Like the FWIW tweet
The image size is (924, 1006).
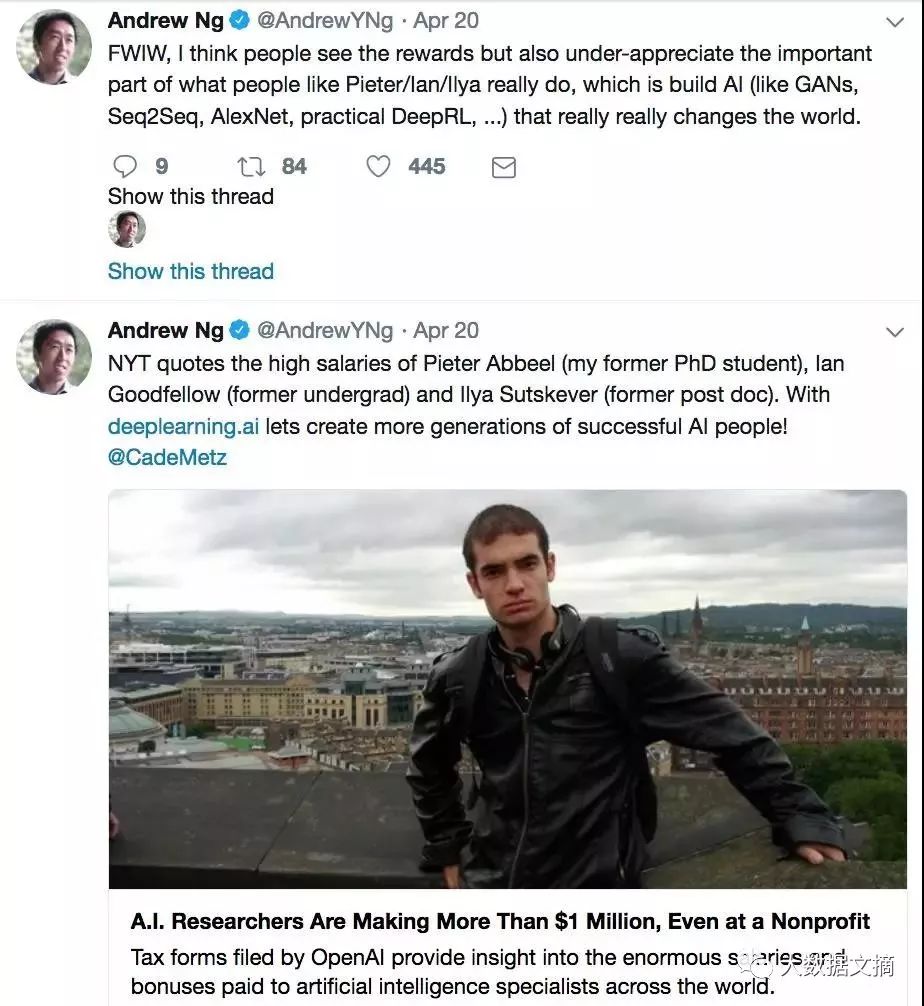[x=378, y=166]
